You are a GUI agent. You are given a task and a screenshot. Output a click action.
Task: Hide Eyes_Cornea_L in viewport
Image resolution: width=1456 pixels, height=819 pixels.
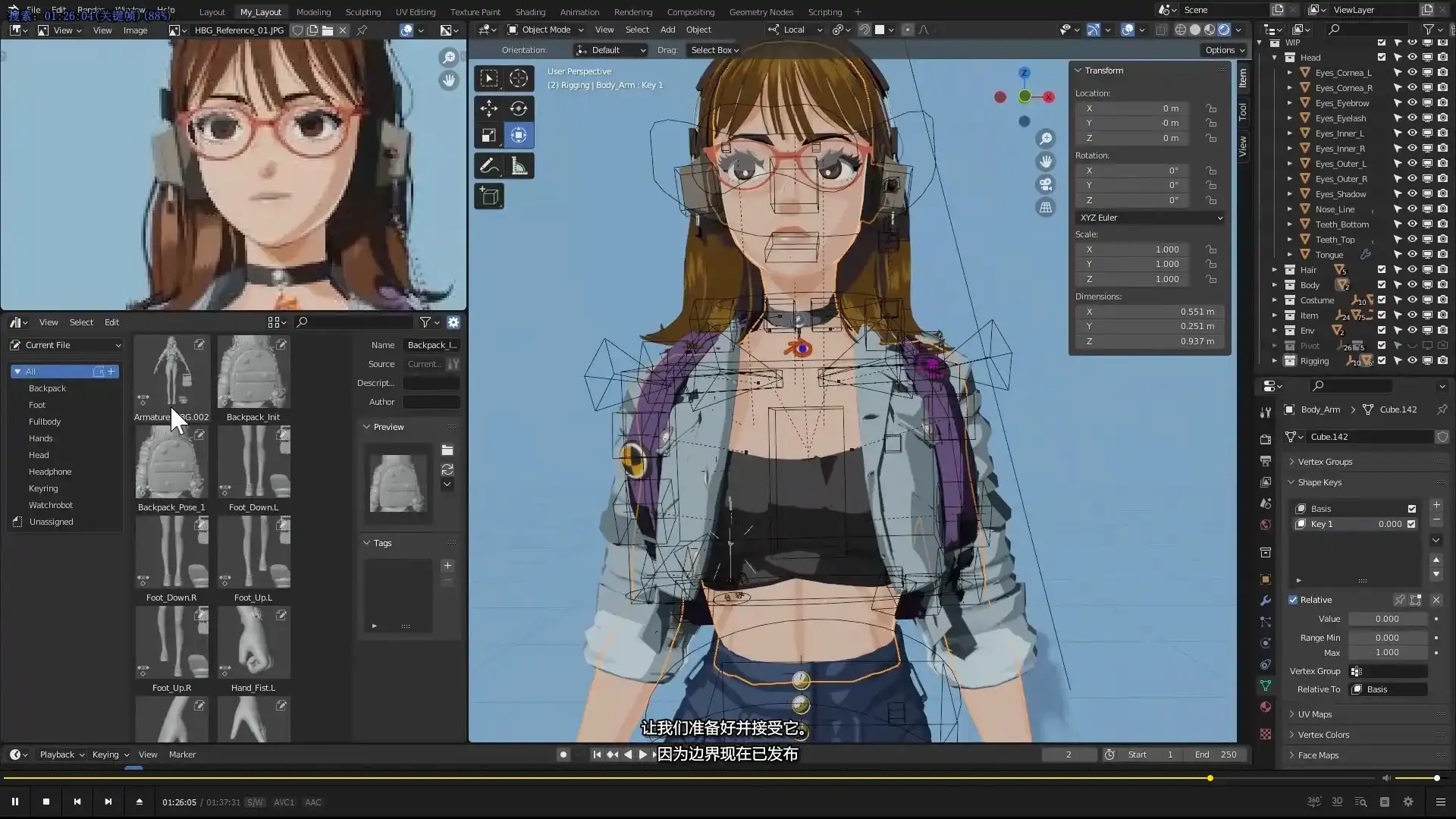(x=1412, y=73)
